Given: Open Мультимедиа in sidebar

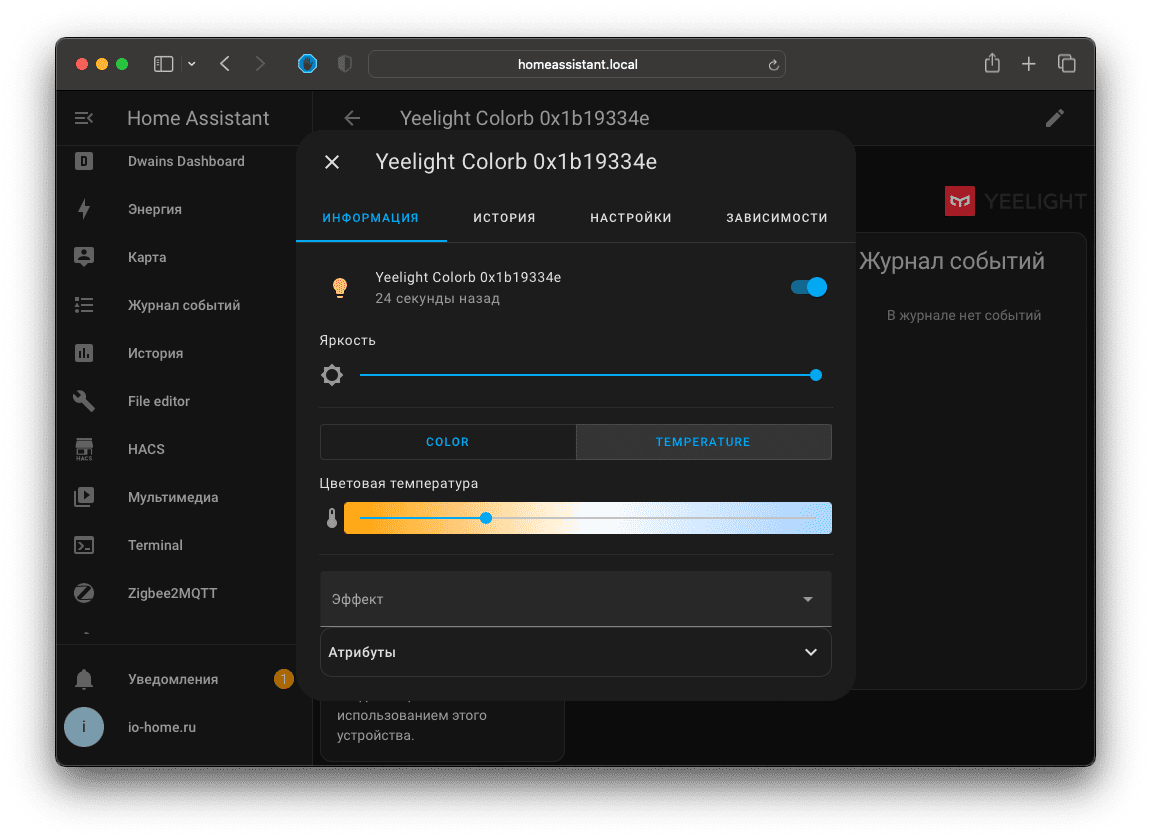Looking at the screenshot, I should (173, 497).
